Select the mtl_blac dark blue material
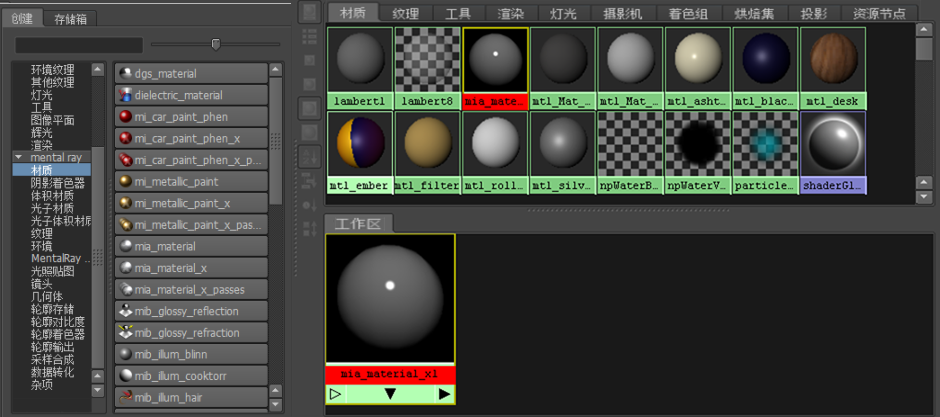The height and width of the screenshot is (417, 940). pos(766,68)
